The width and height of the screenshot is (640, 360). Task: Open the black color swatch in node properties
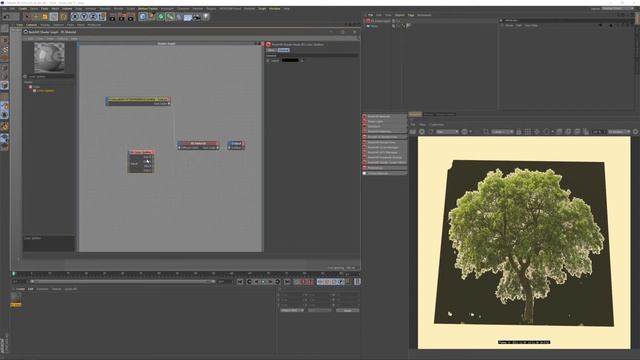290,60
